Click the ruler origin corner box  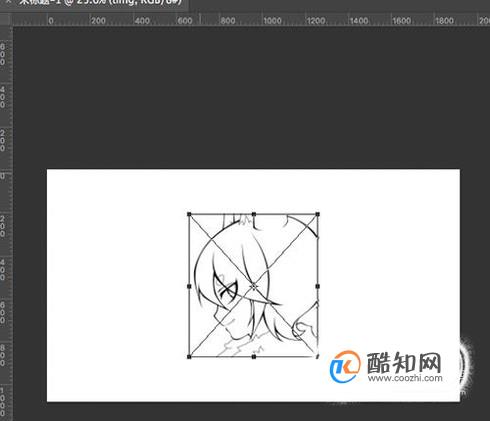click(x=6, y=19)
